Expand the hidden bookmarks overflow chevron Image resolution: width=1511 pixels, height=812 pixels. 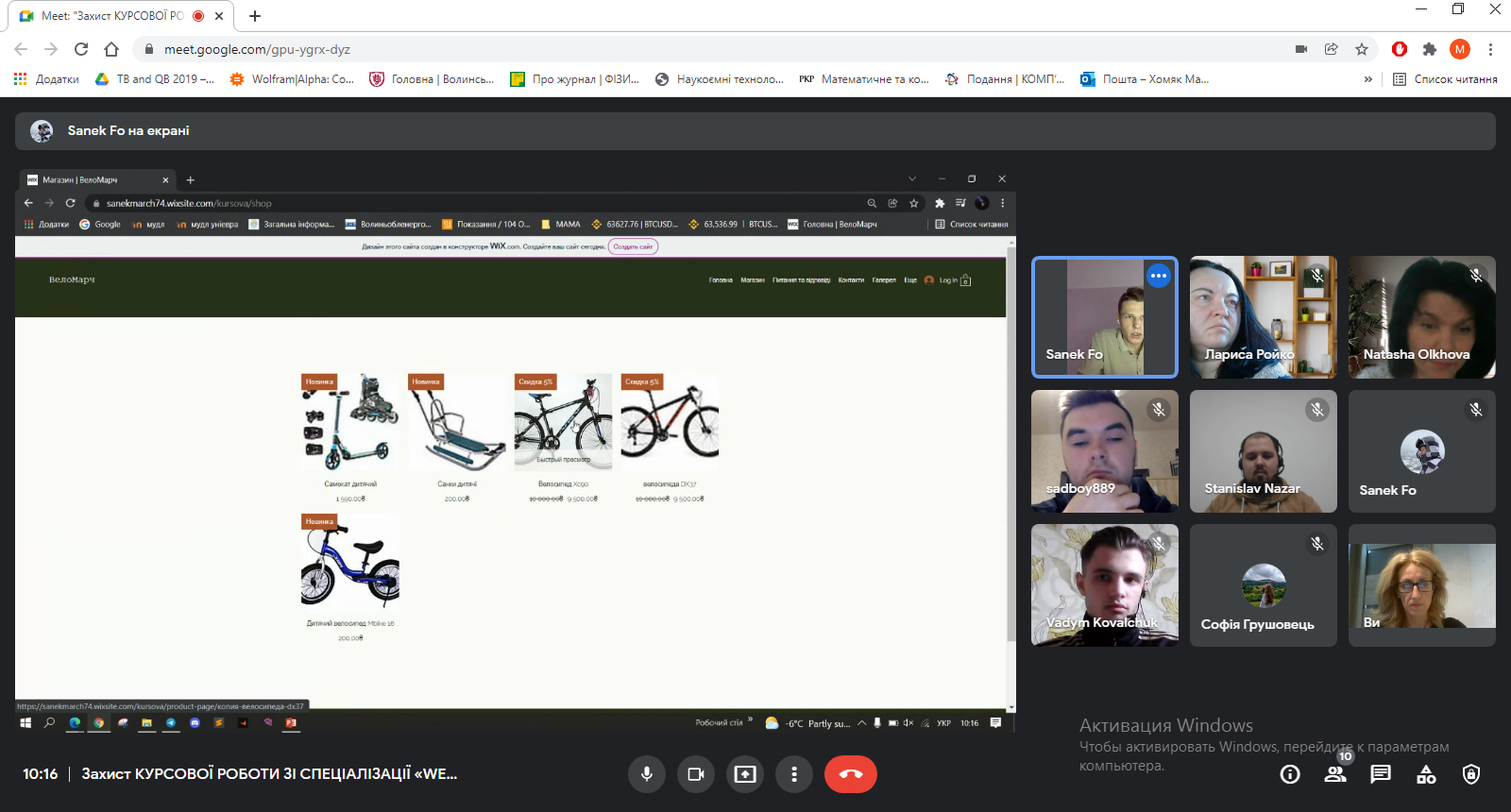tap(1368, 79)
